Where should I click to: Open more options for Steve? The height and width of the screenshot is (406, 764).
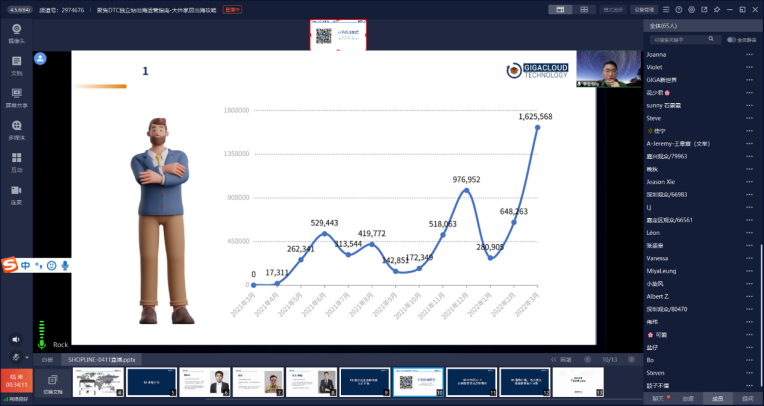749,118
